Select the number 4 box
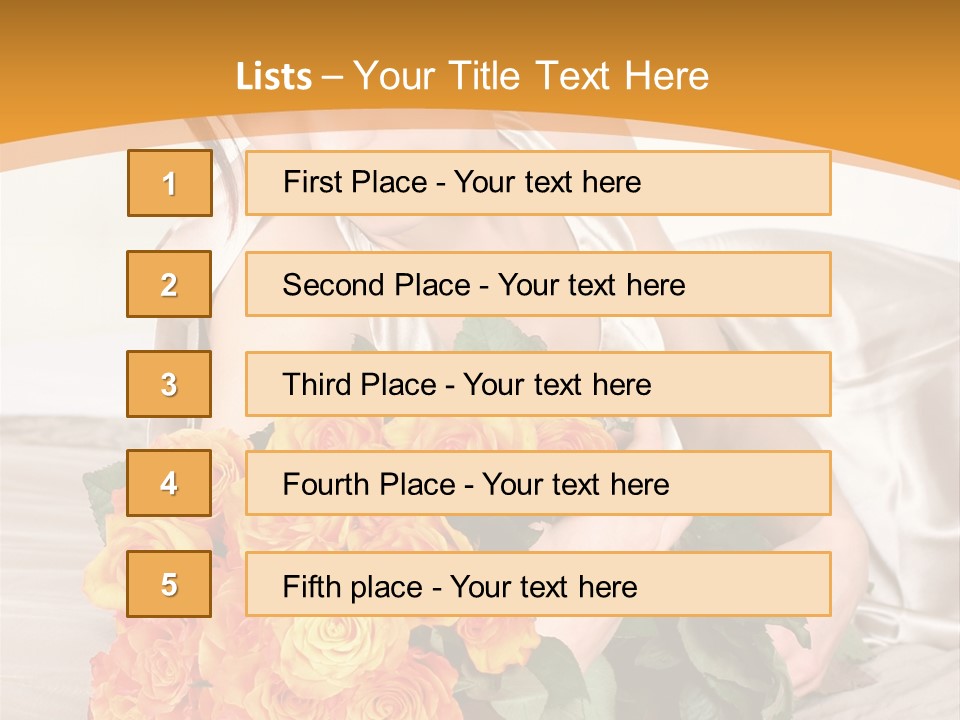This screenshot has height=720, width=960. (169, 483)
